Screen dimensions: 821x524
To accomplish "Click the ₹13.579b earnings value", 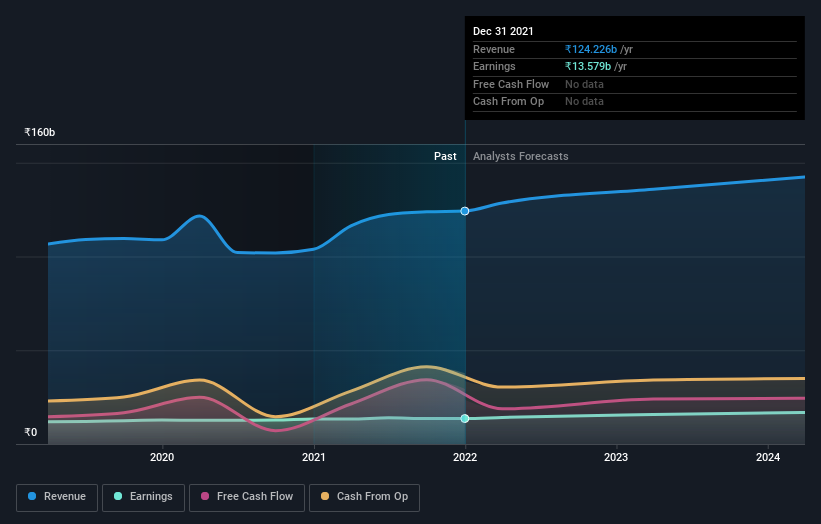I will pyautogui.click(x=587, y=66).
